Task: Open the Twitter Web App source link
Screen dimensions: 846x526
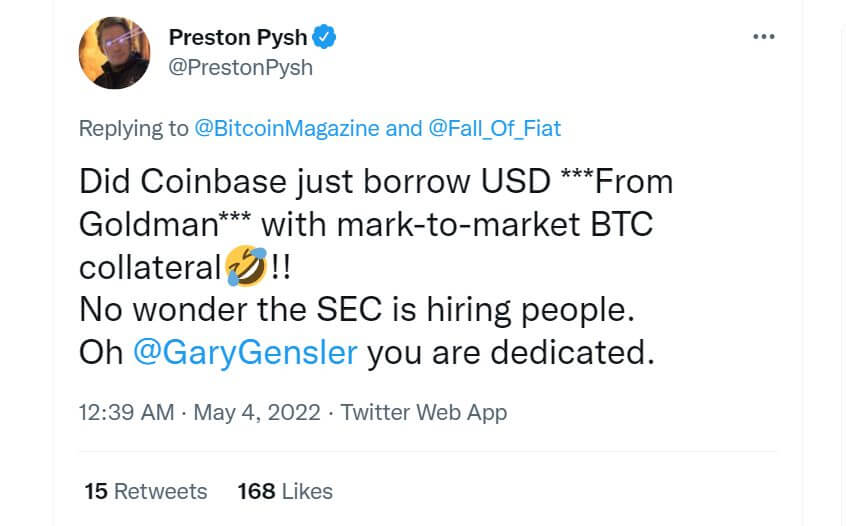Action: (x=424, y=413)
